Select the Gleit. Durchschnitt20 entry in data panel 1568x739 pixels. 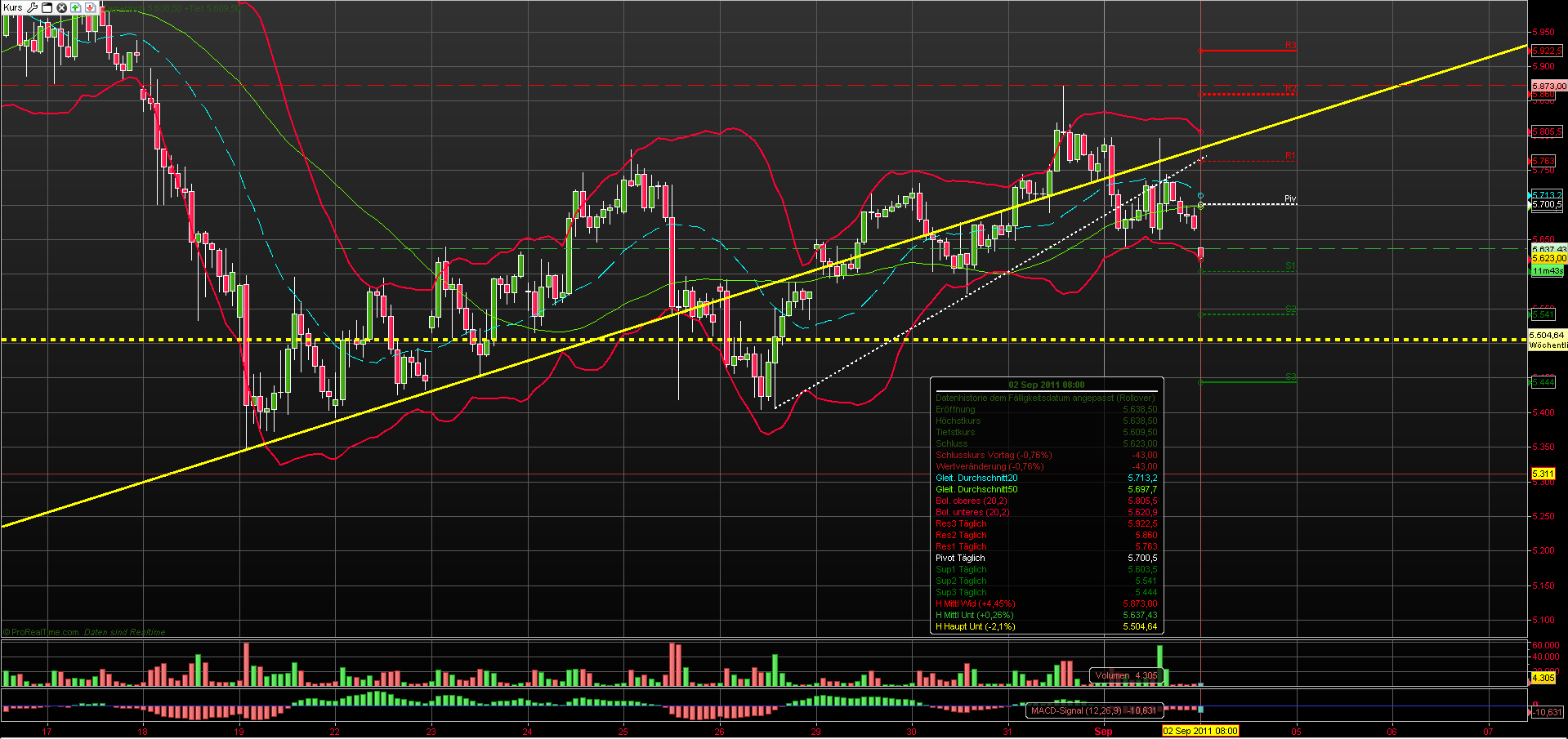click(x=977, y=478)
